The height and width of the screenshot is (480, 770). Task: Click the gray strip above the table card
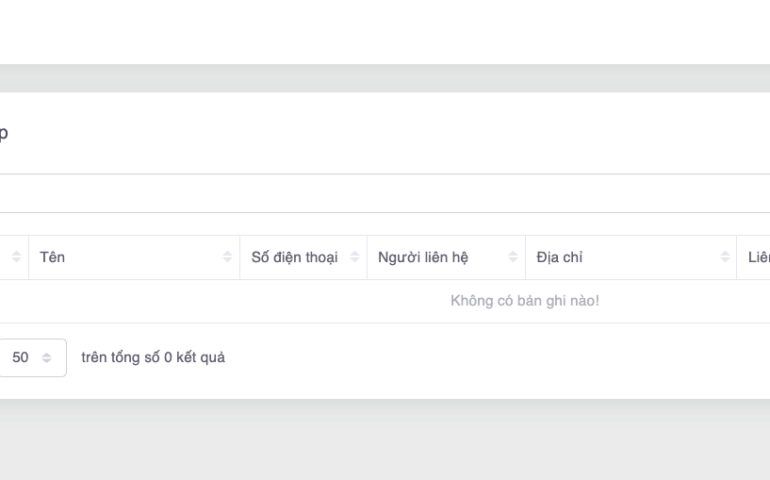click(x=385, y=78)
